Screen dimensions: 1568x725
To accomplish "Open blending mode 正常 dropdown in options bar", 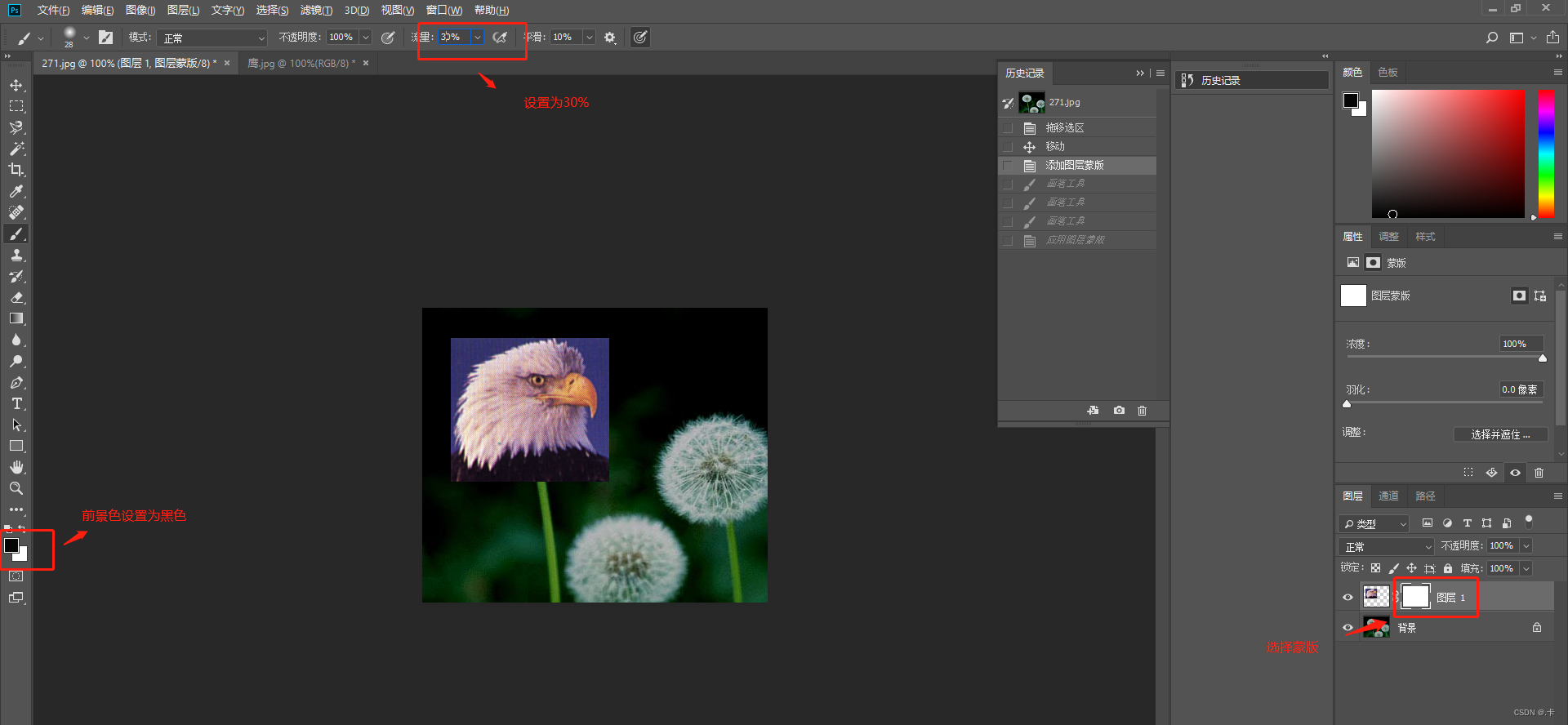I will [x=213, y=38].
